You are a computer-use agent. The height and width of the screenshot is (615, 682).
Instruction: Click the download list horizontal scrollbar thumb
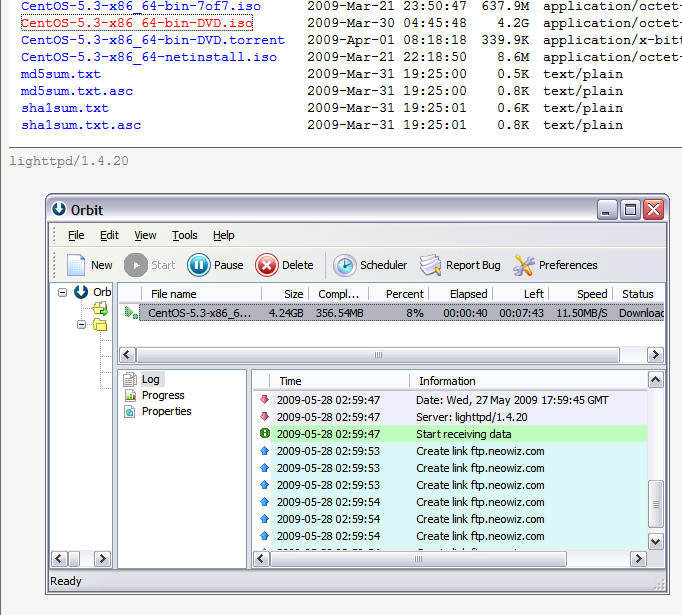point(378,354)
